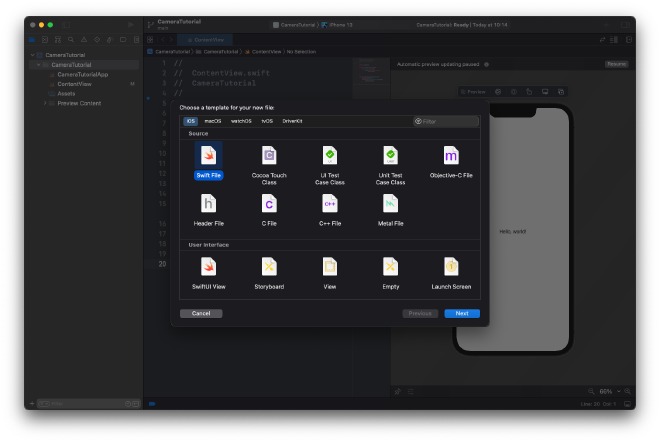Resume automatic preview updating
660x442 pixels.
616,64
